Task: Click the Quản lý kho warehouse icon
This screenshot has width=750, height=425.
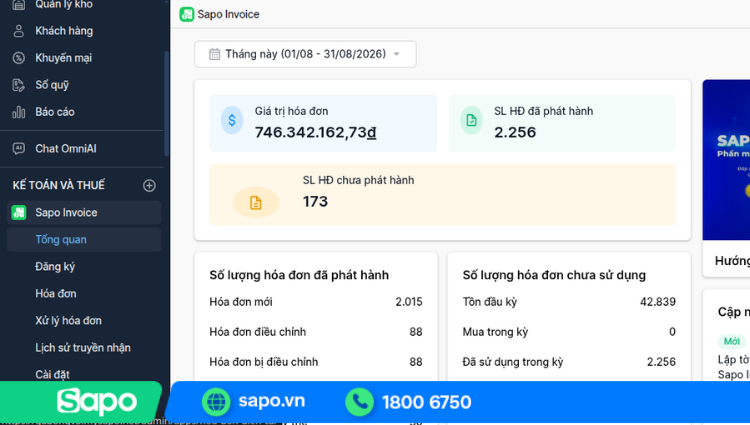Action: [x=19, y=5]
